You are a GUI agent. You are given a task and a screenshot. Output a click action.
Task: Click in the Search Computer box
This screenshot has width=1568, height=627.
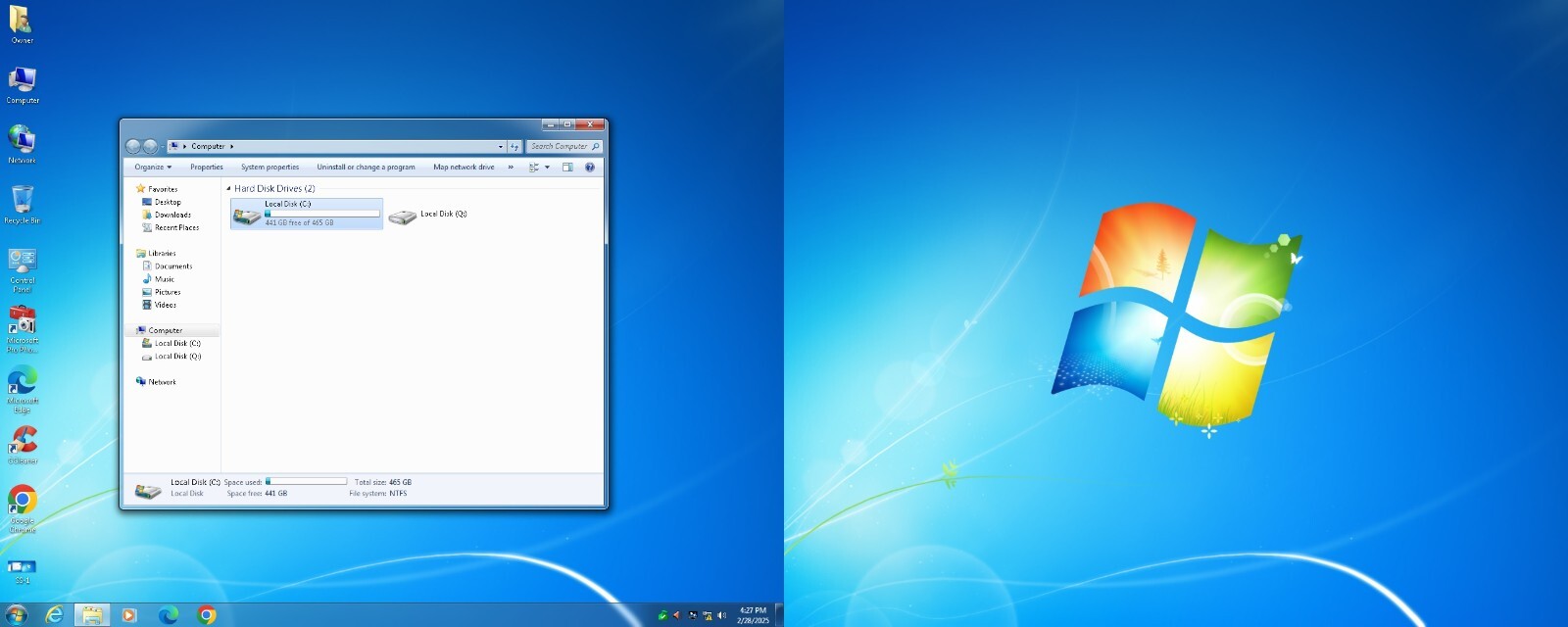pos(564,147)
